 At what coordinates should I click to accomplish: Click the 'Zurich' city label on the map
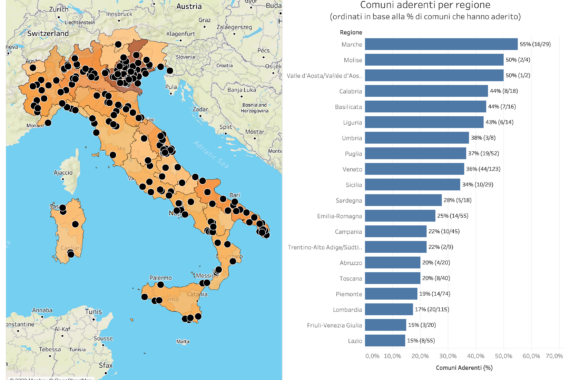(58, 9)
